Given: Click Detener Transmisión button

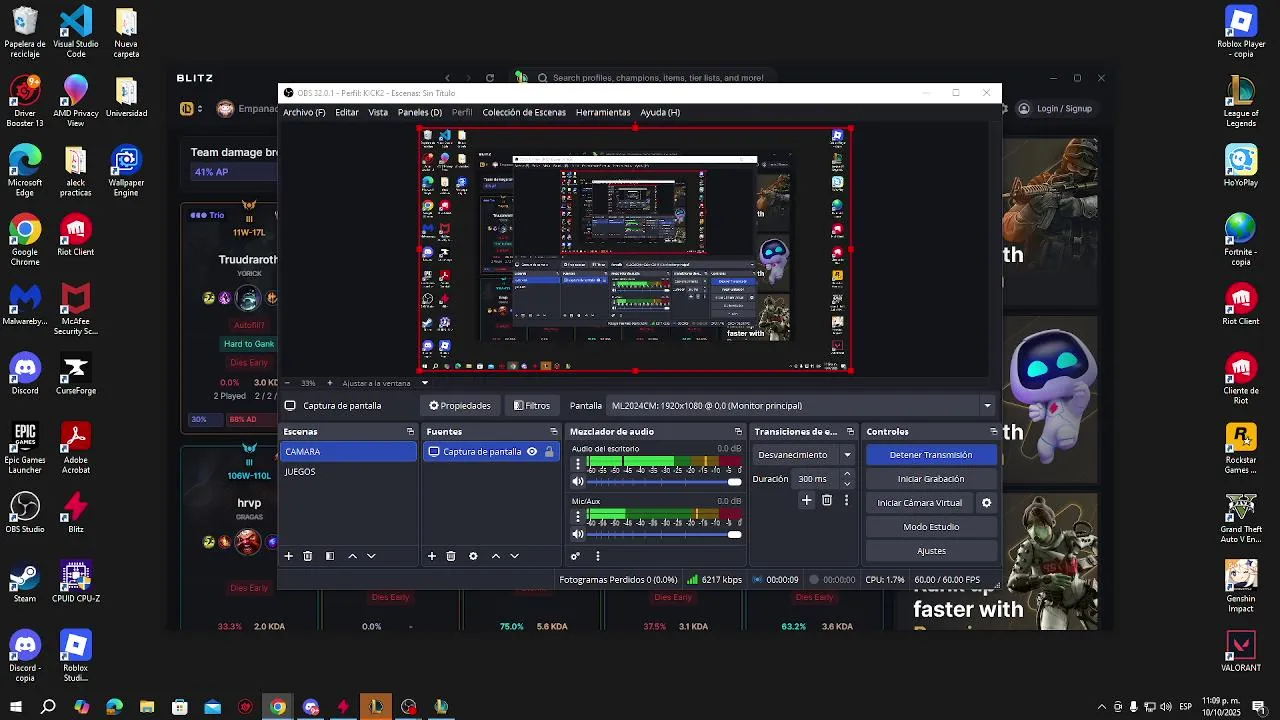Looking at the screenshot, I should [931, 455].
